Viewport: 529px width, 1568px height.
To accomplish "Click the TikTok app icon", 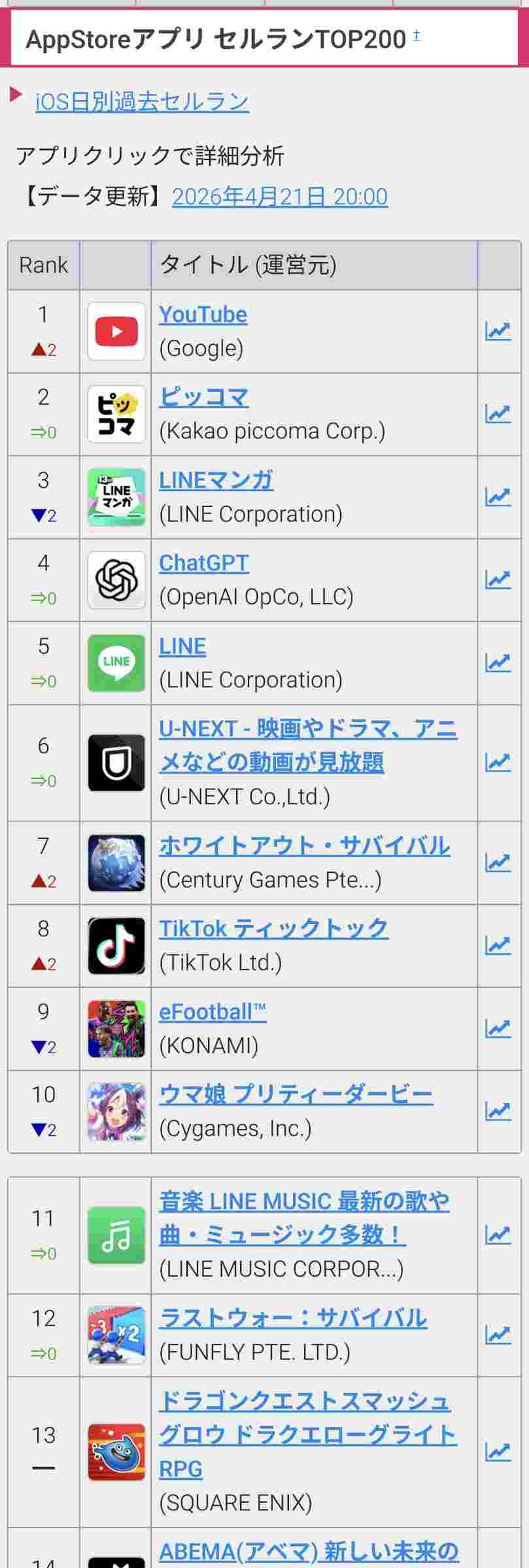I will (116, 946).
